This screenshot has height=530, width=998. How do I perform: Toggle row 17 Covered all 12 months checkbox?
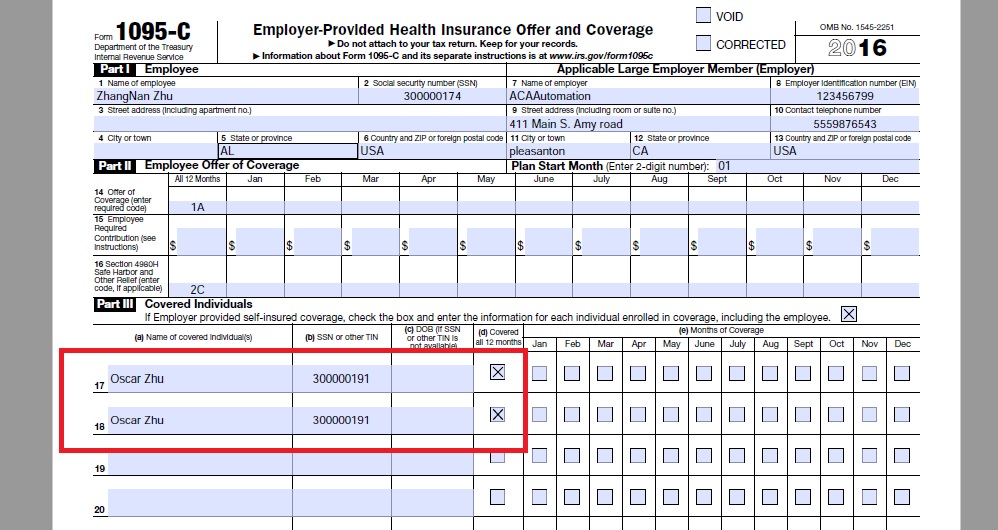pos(498,372)
